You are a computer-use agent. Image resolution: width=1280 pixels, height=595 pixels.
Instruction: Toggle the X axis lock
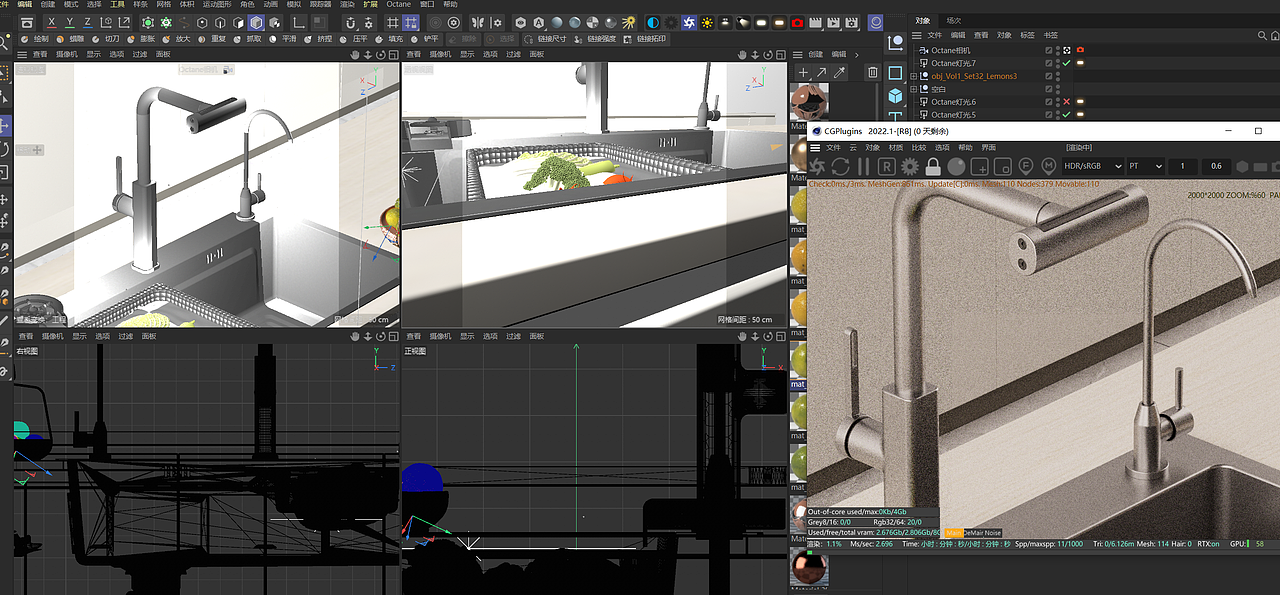tap(52, 22)
